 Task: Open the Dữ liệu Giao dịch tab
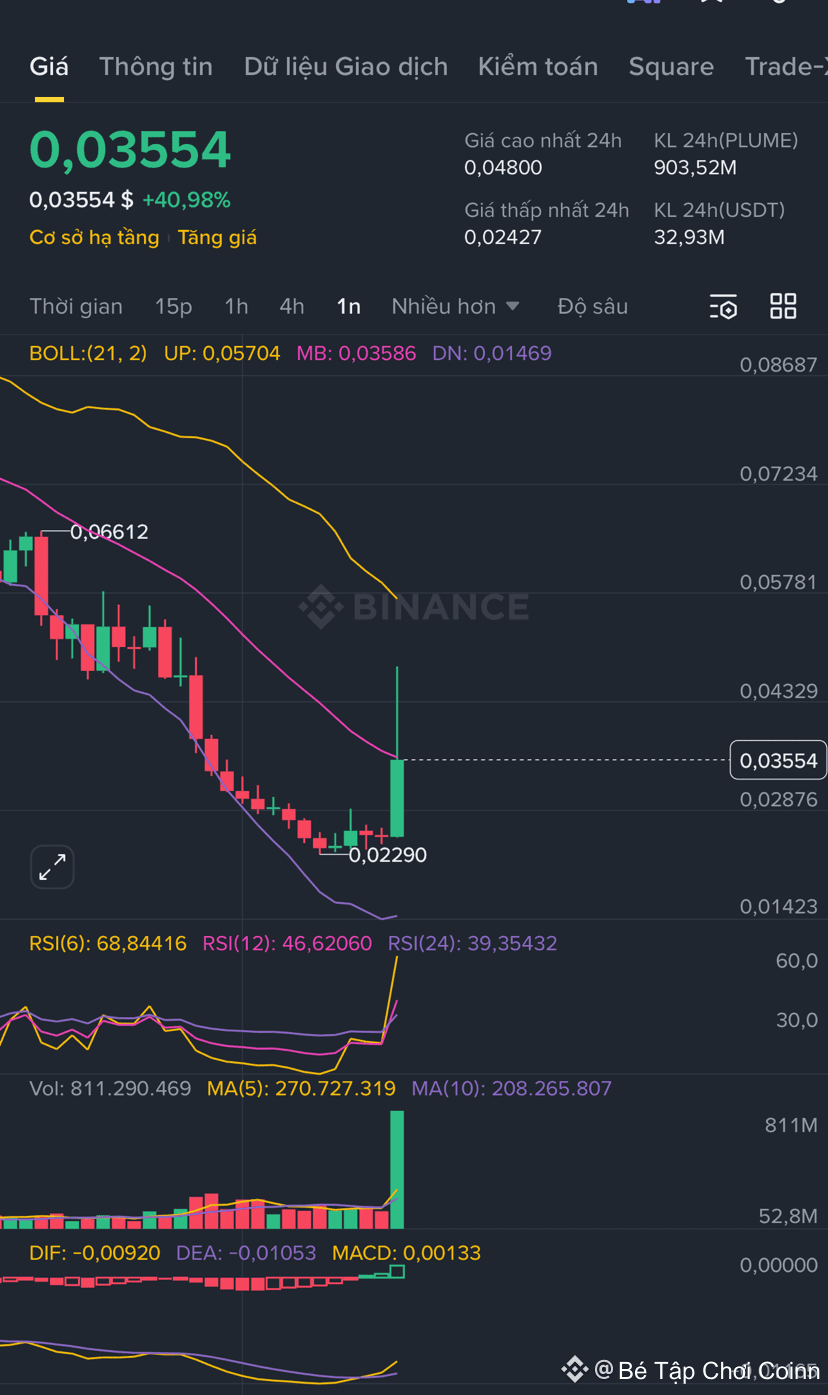(346, 67)
